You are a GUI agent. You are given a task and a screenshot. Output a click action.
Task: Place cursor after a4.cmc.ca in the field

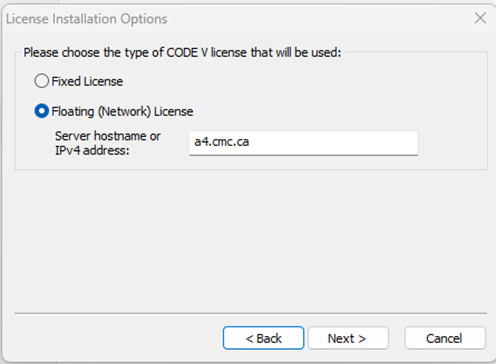point(250,142)
